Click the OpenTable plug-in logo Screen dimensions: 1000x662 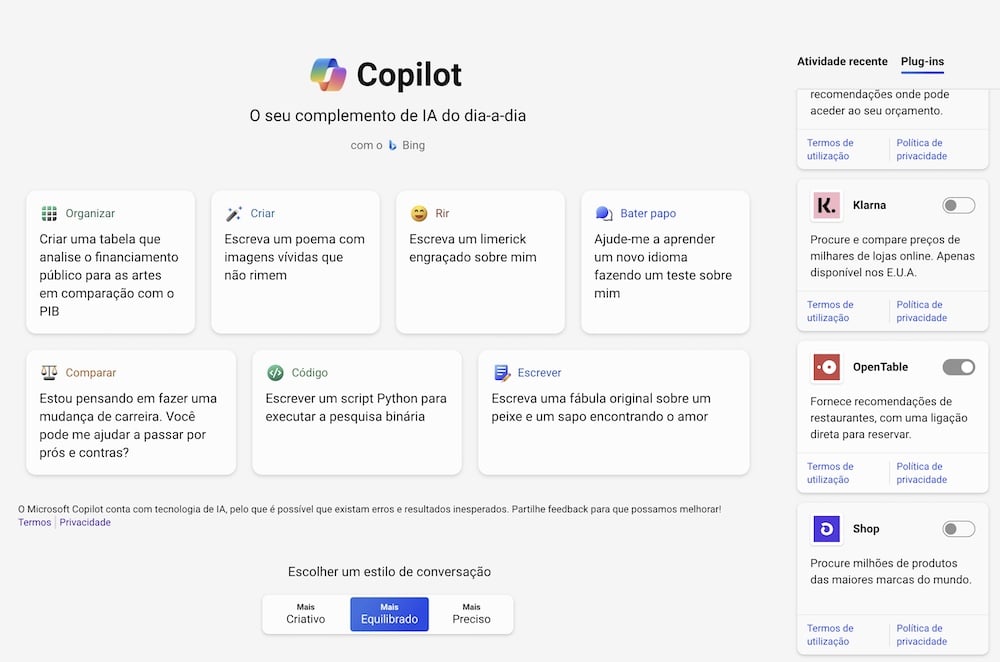(x=827, y=367)
